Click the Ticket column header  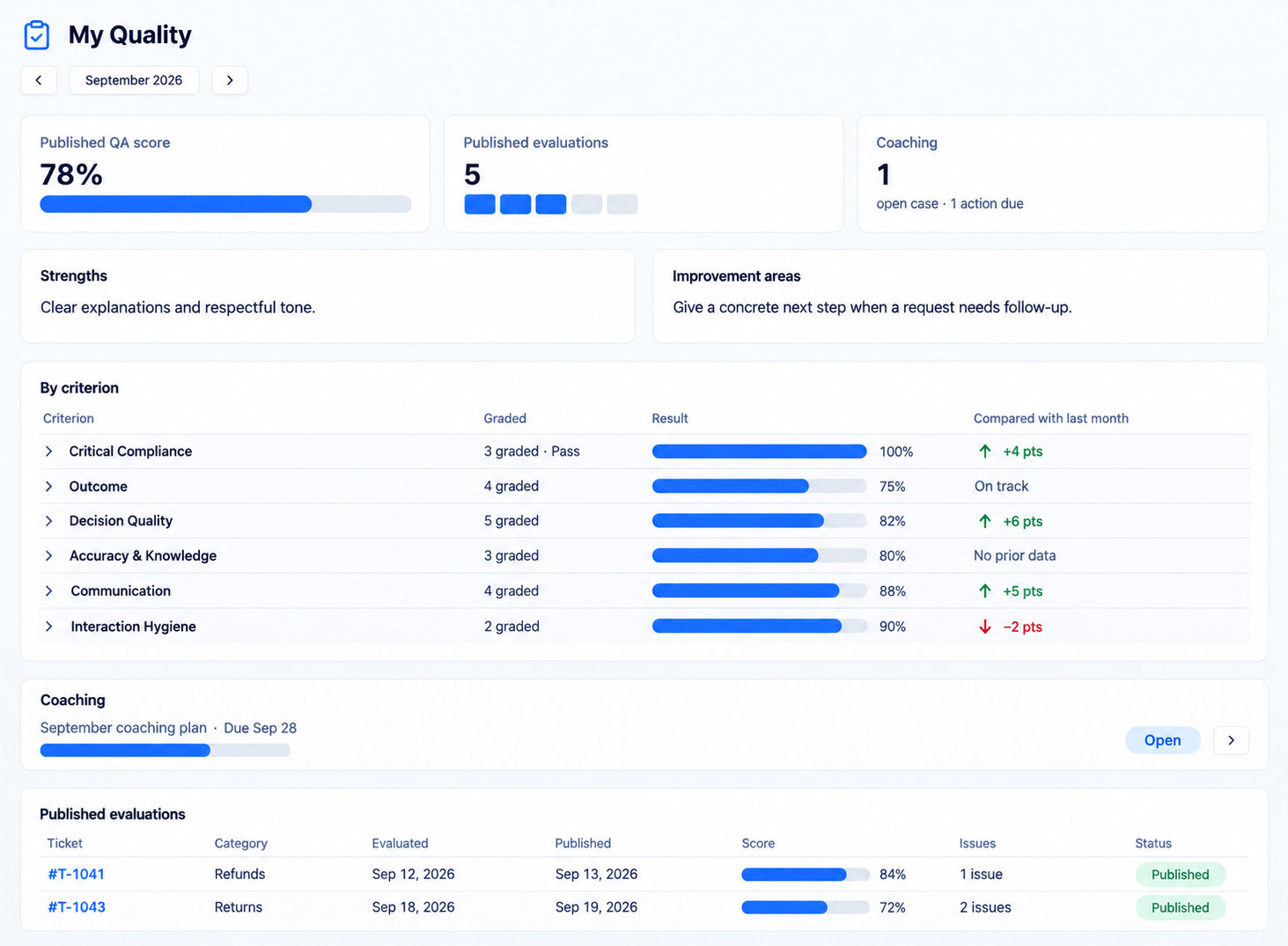[x=64, y=843]
